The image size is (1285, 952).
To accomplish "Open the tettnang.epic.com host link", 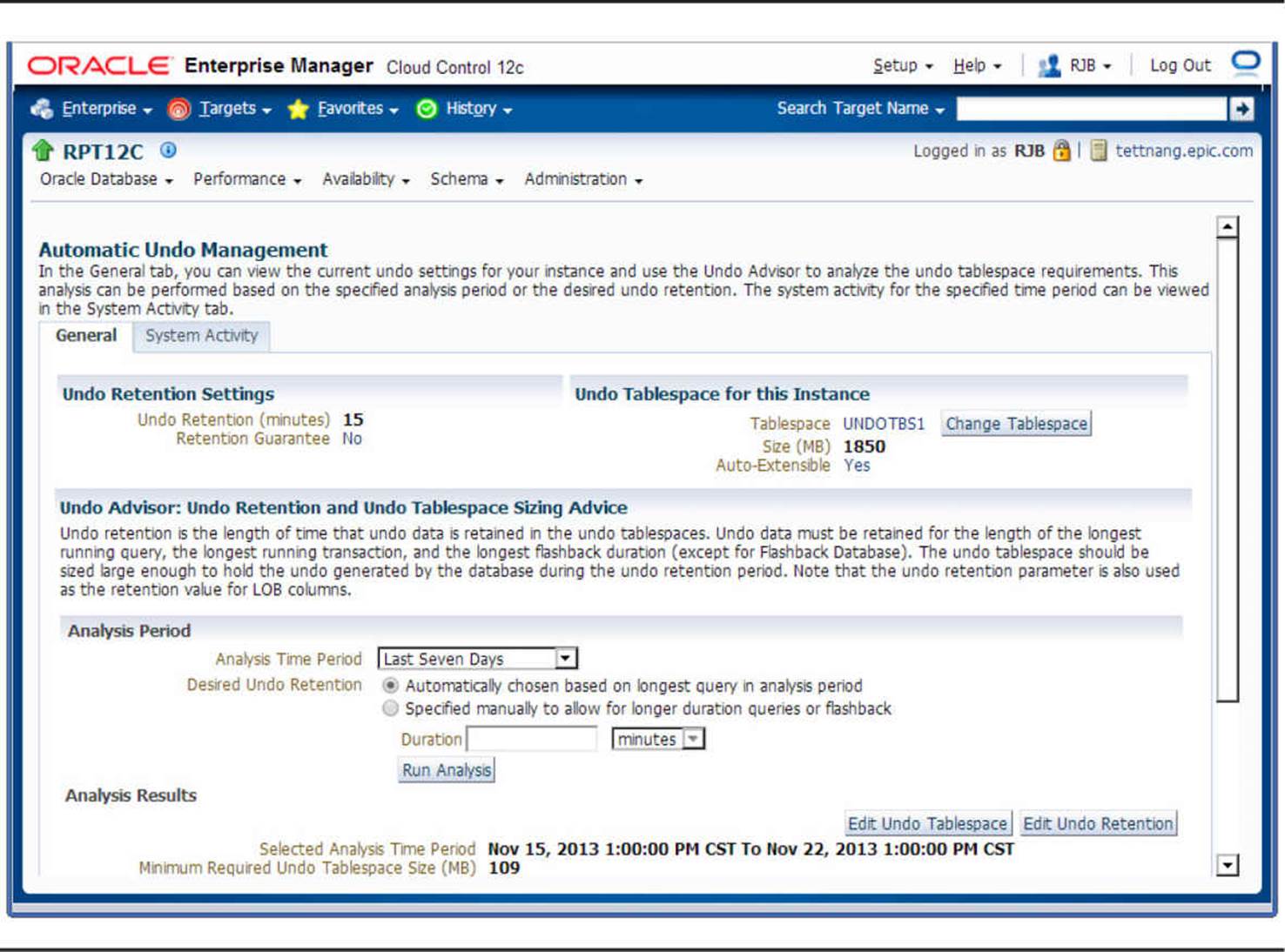I will point(1184,151).
